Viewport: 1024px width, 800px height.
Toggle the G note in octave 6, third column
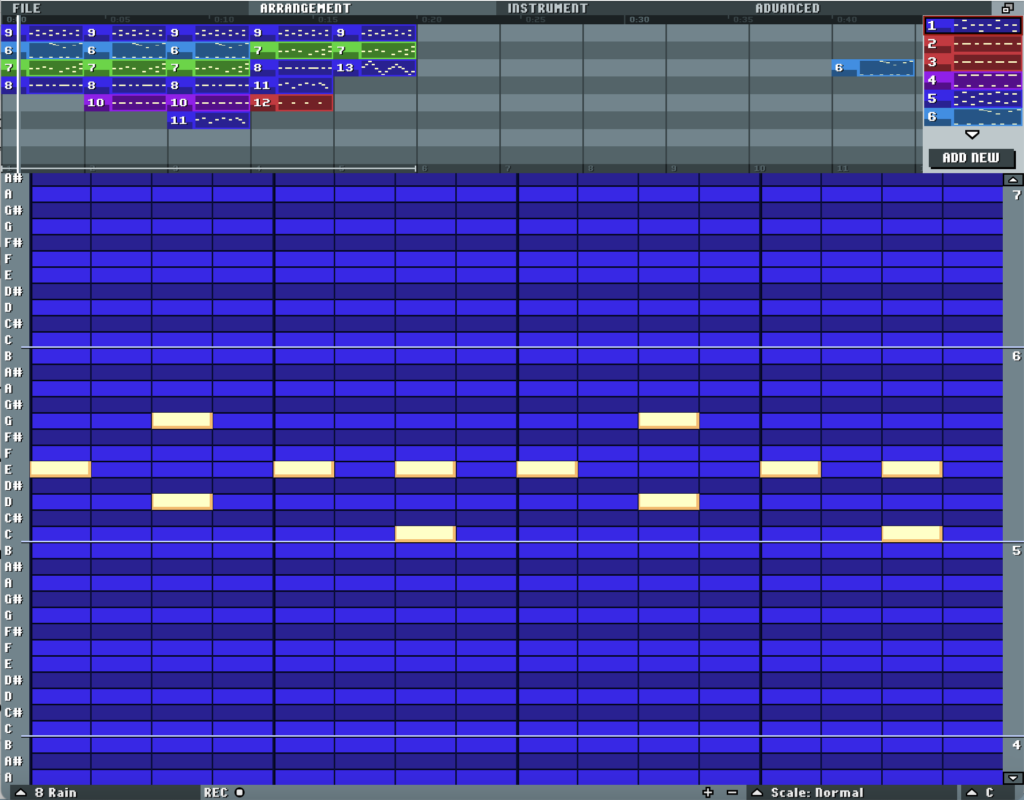tap(182, 421)
